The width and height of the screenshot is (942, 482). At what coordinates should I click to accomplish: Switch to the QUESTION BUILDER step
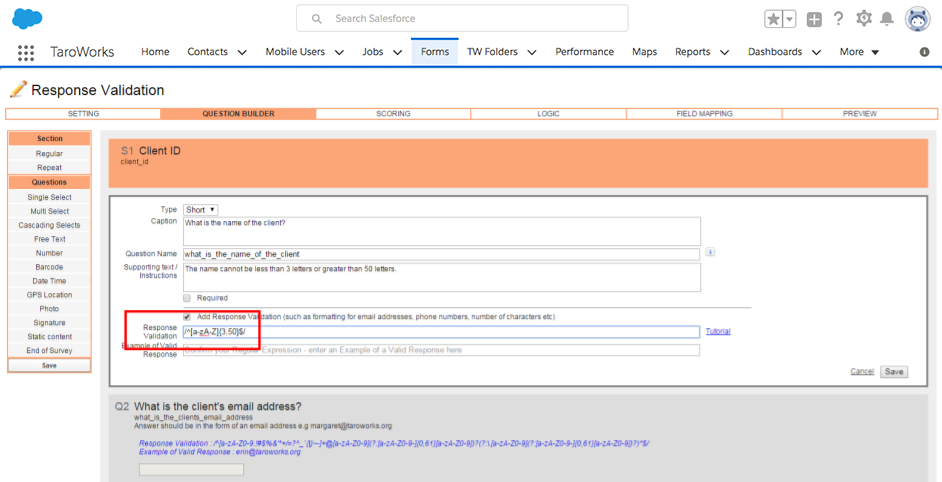239,114
